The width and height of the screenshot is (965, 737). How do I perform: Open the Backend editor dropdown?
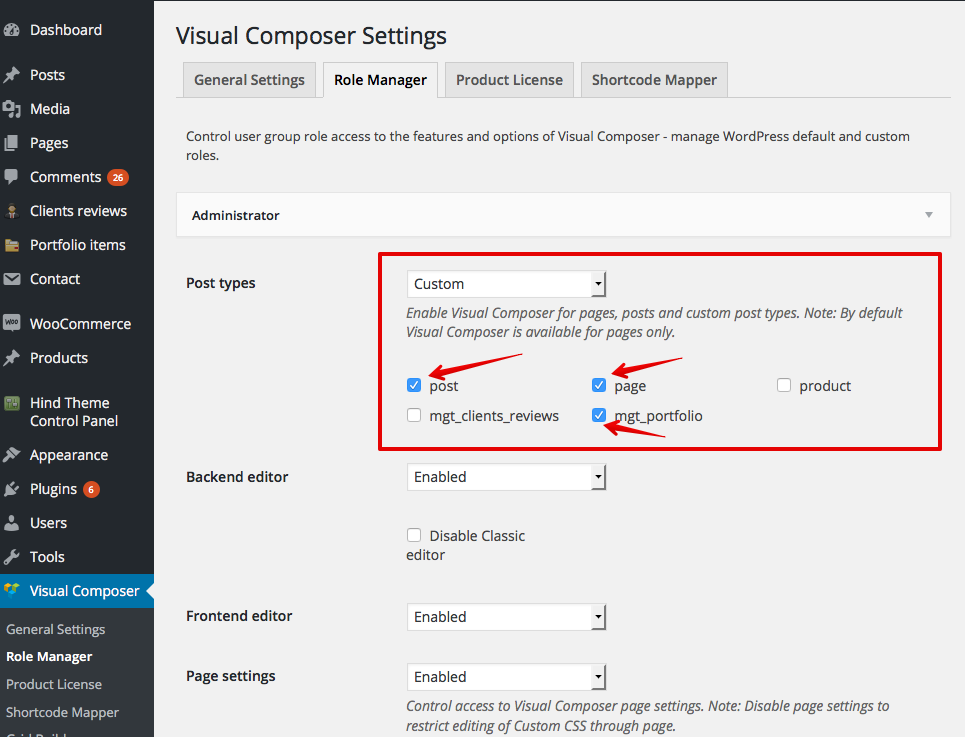[507, 477]
